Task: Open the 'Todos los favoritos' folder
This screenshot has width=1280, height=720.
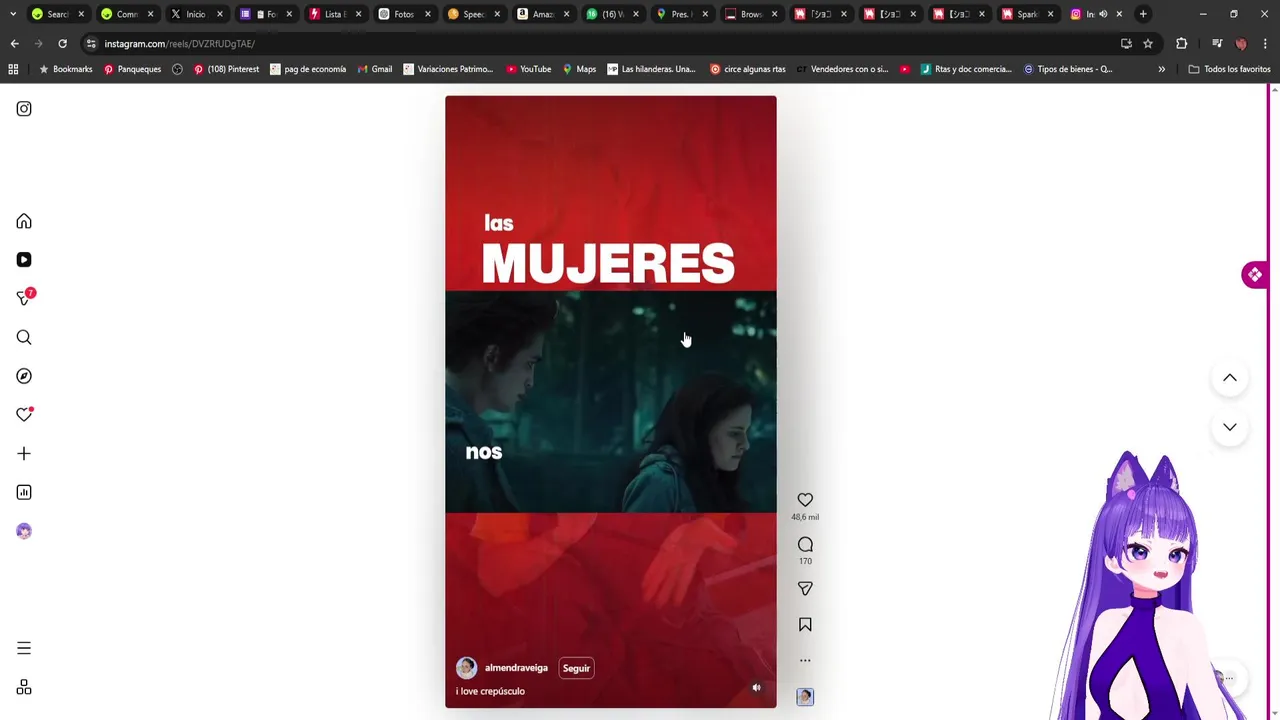Action: click(1229, 69)
